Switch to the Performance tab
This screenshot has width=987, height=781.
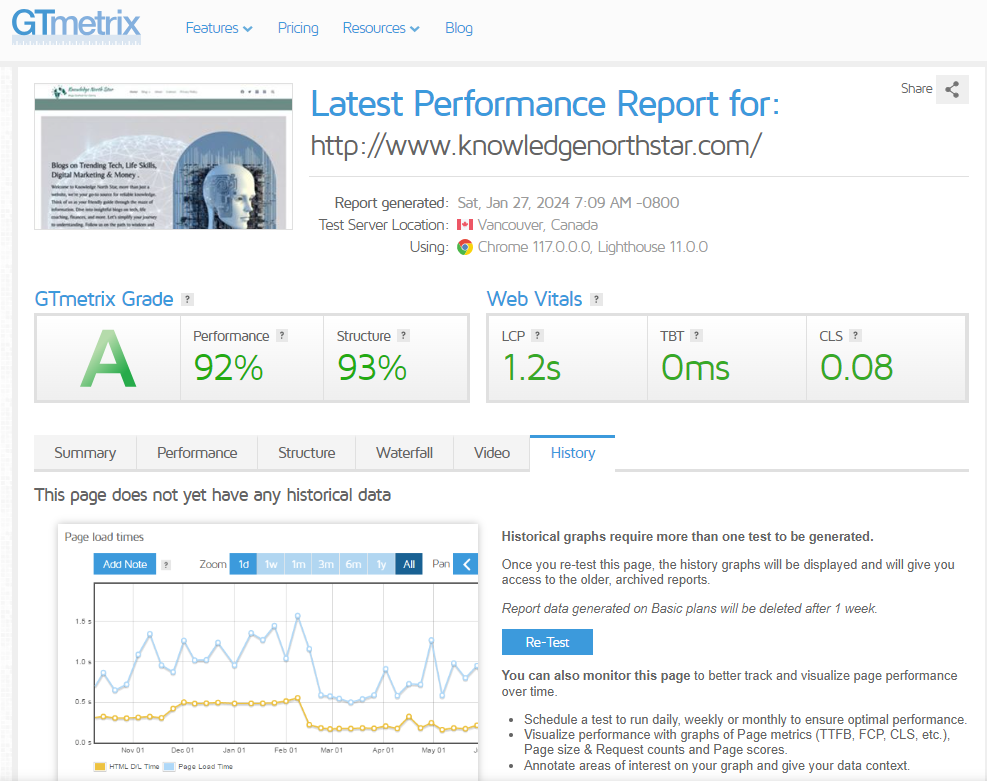click(197, 453)
